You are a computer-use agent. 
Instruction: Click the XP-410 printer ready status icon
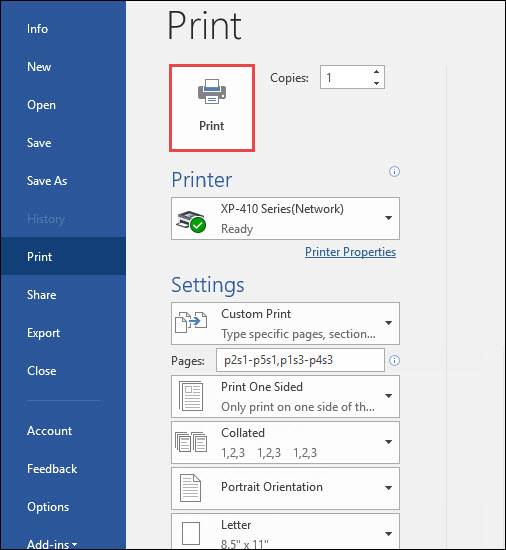pyautogui.click(x=191, y=220)
